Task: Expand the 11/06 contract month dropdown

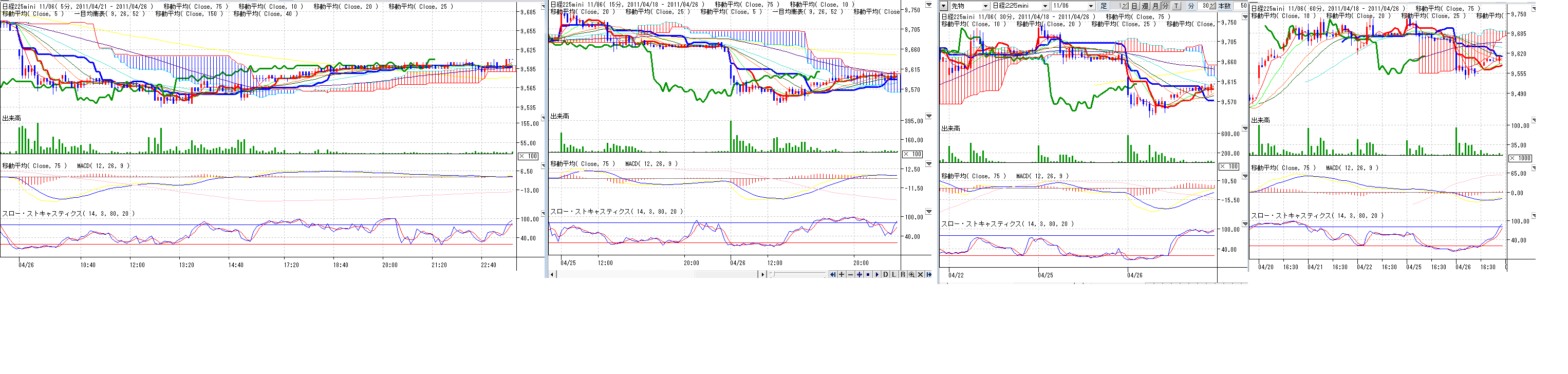Action: pos(1091,6)
